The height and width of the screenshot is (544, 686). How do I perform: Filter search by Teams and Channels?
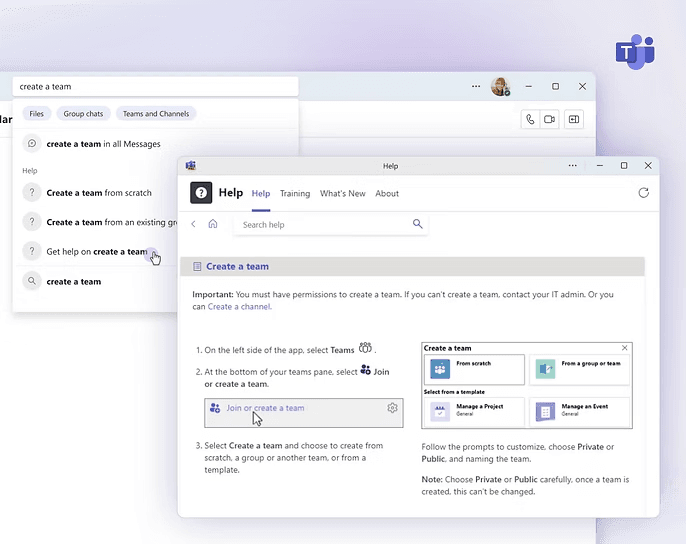[x=156, y=114]
